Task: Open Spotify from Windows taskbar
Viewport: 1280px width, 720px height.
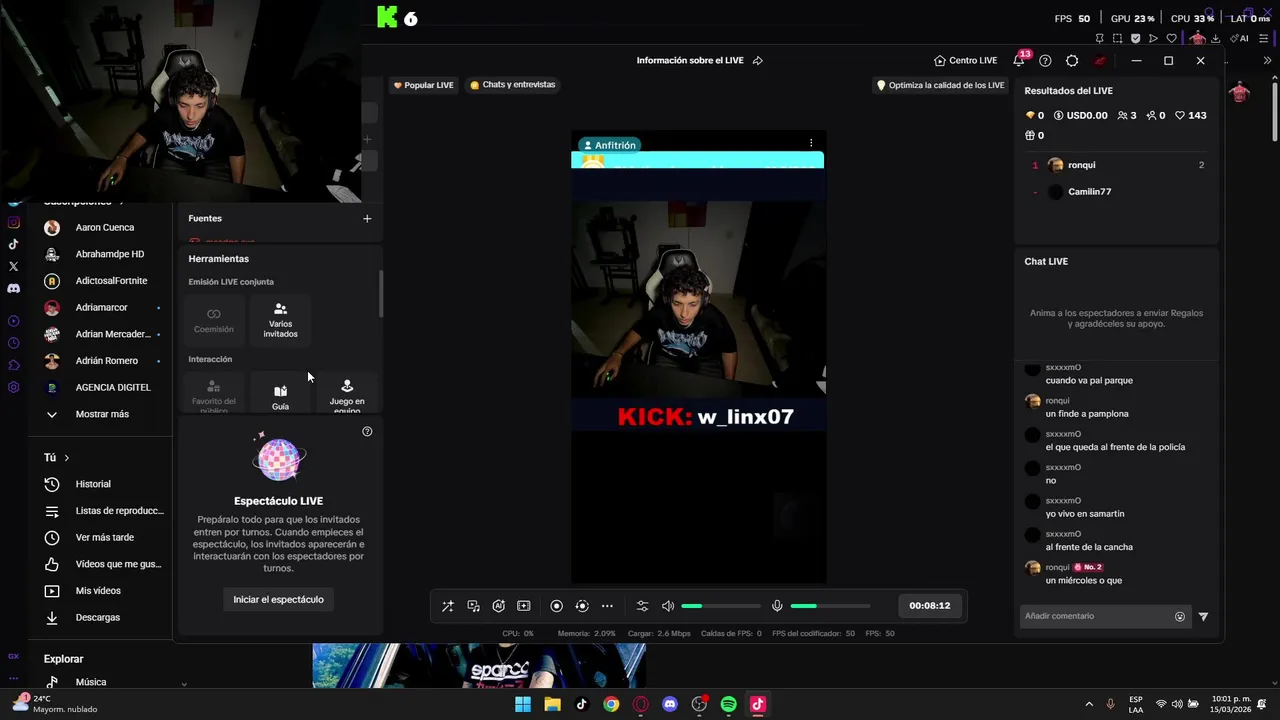Action: point(728,704)
